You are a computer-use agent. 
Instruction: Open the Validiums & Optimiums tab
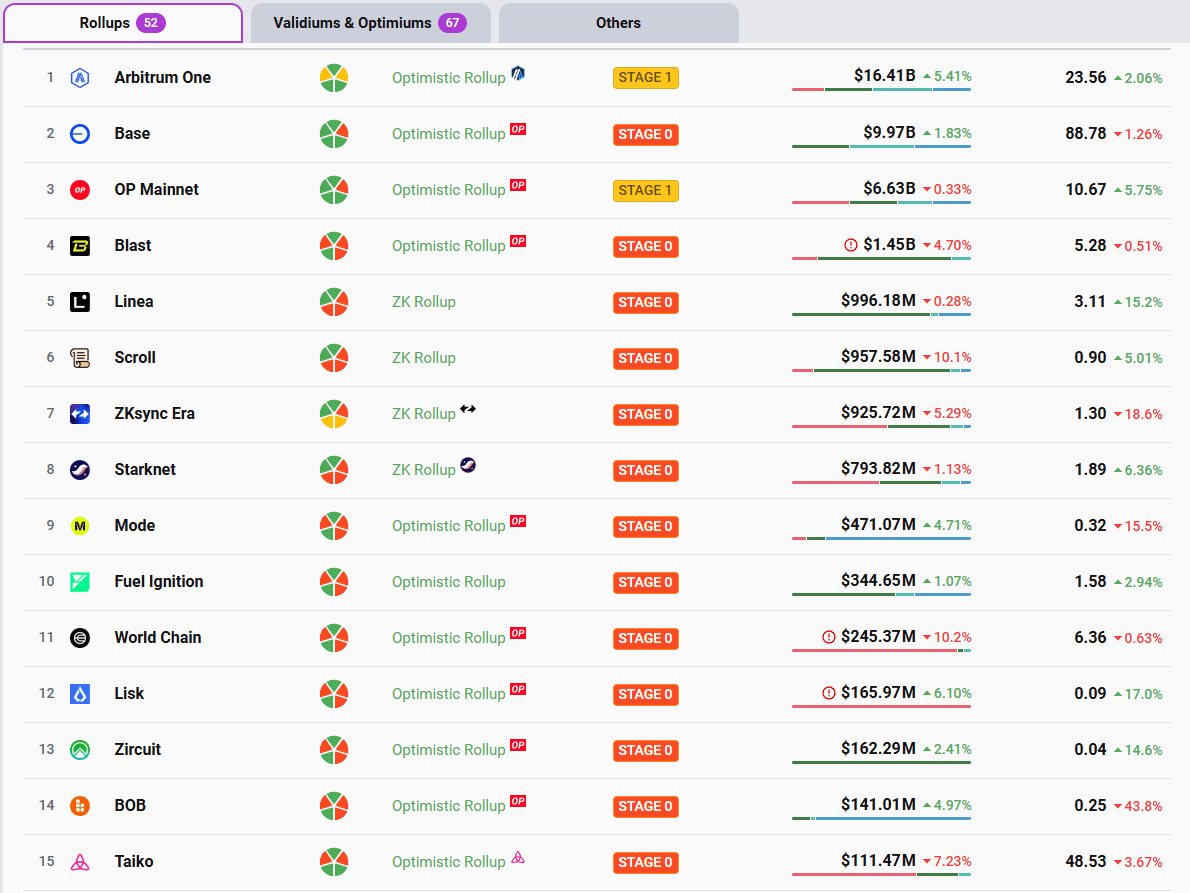click(x=370, y=23)
